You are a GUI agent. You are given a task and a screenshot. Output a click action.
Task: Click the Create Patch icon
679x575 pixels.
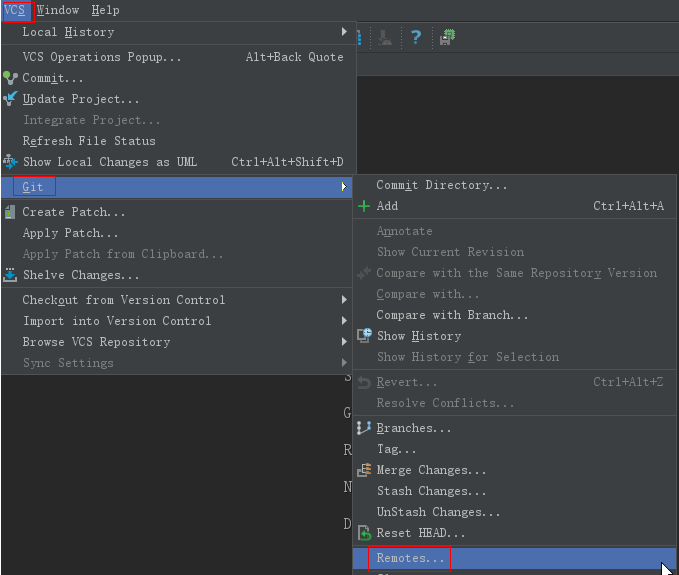coord(10,212)
